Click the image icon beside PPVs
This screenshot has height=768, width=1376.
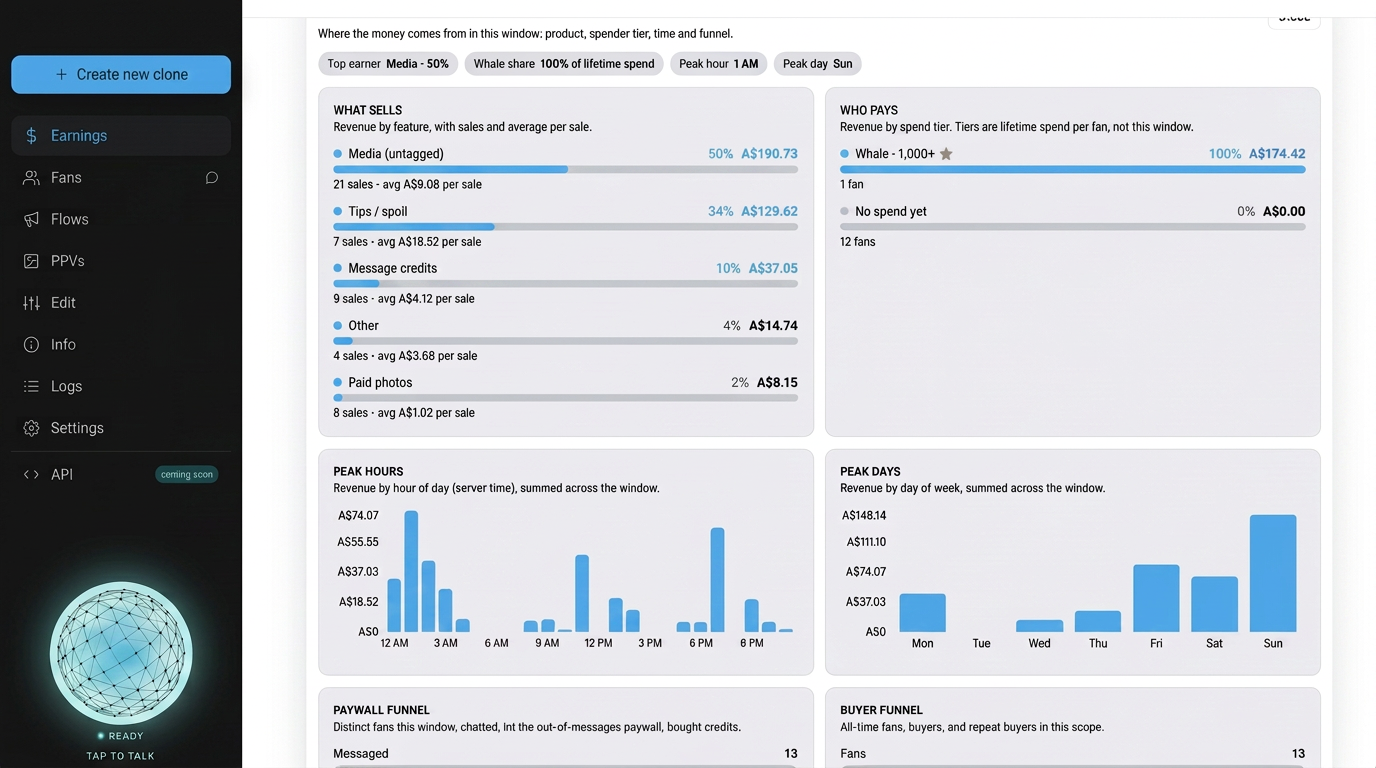click(x=31, y=261)
